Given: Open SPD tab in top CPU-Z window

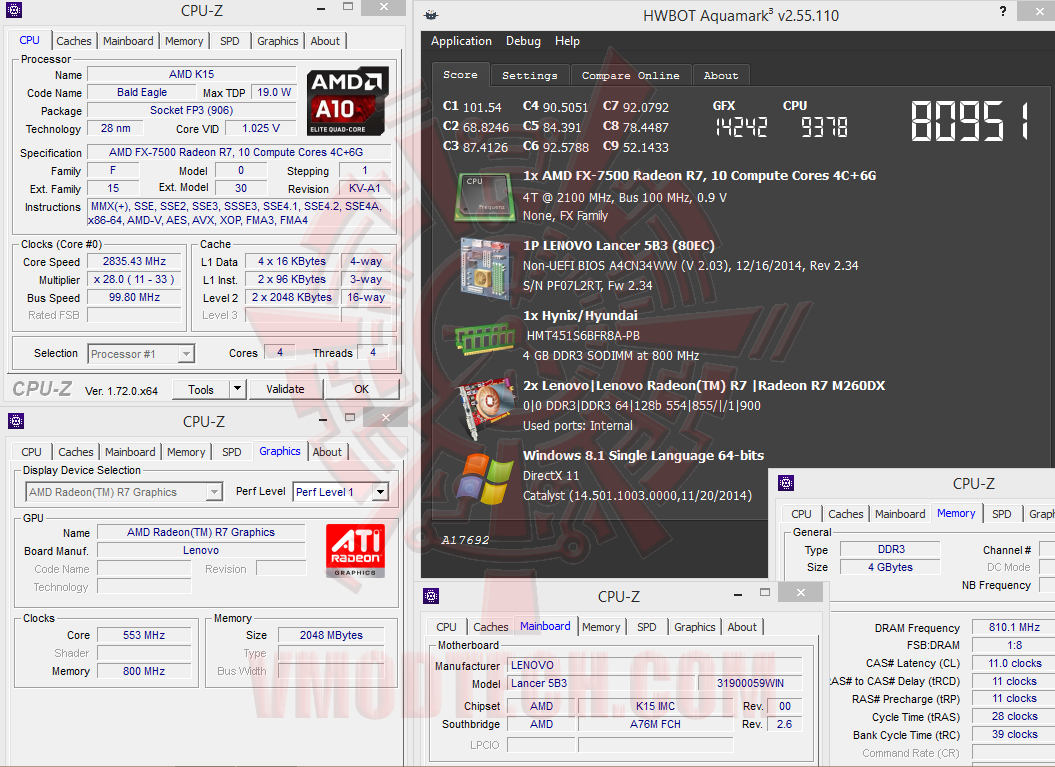Looking at the screenshot, I should (230, 41).
